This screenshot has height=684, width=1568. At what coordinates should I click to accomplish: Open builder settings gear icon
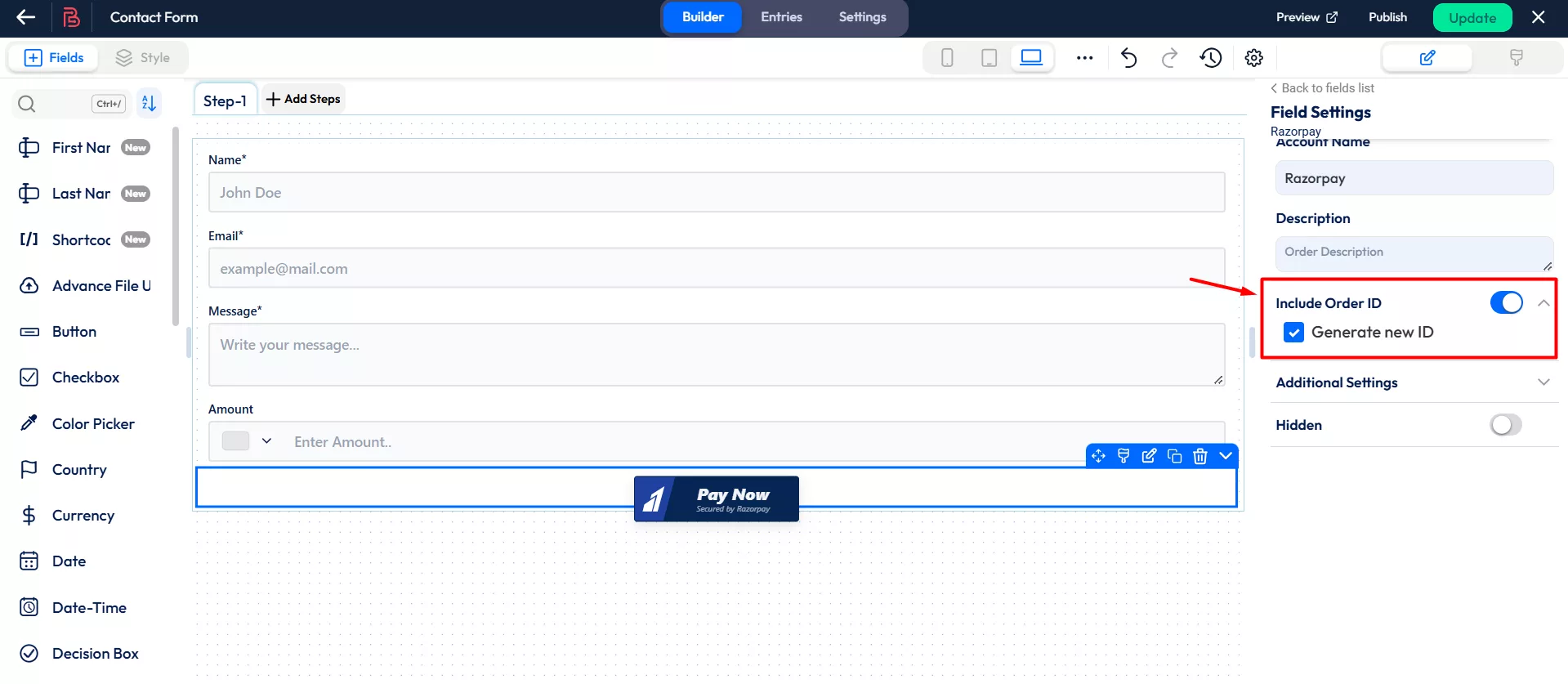tap(1253, 58)
